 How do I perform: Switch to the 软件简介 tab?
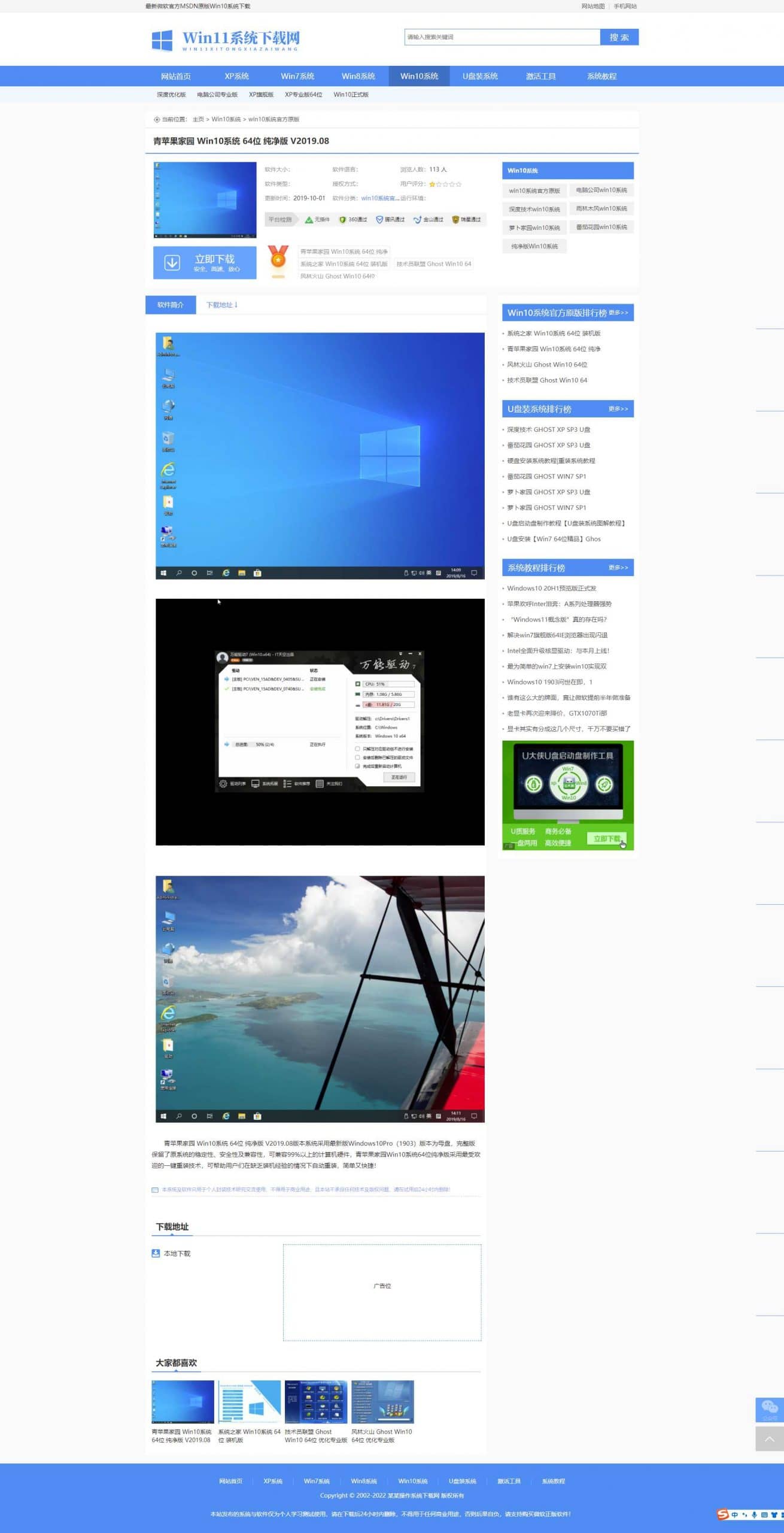[171, 305]
